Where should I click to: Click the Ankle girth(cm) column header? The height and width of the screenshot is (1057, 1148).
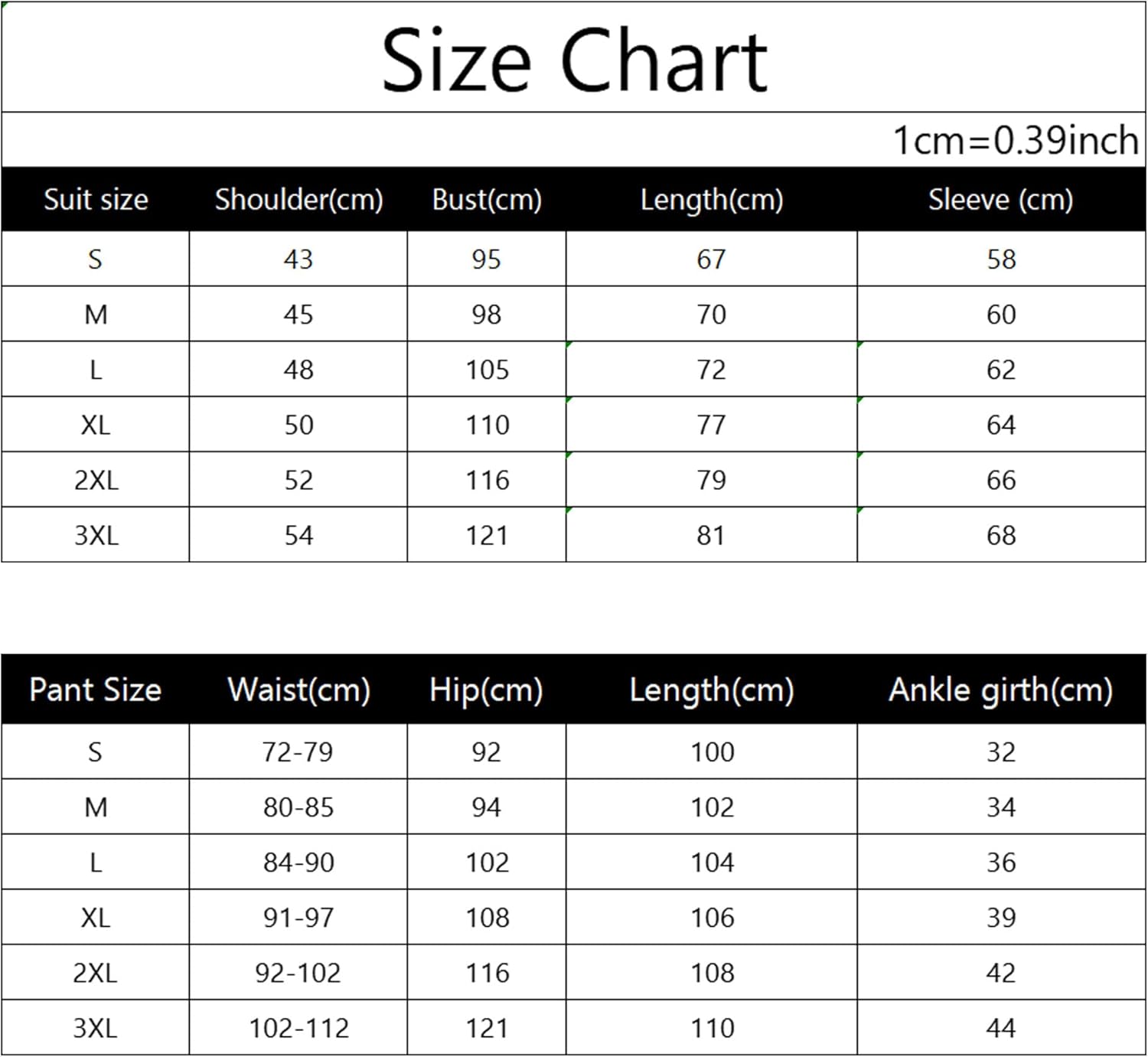[x=1000, y=690]
